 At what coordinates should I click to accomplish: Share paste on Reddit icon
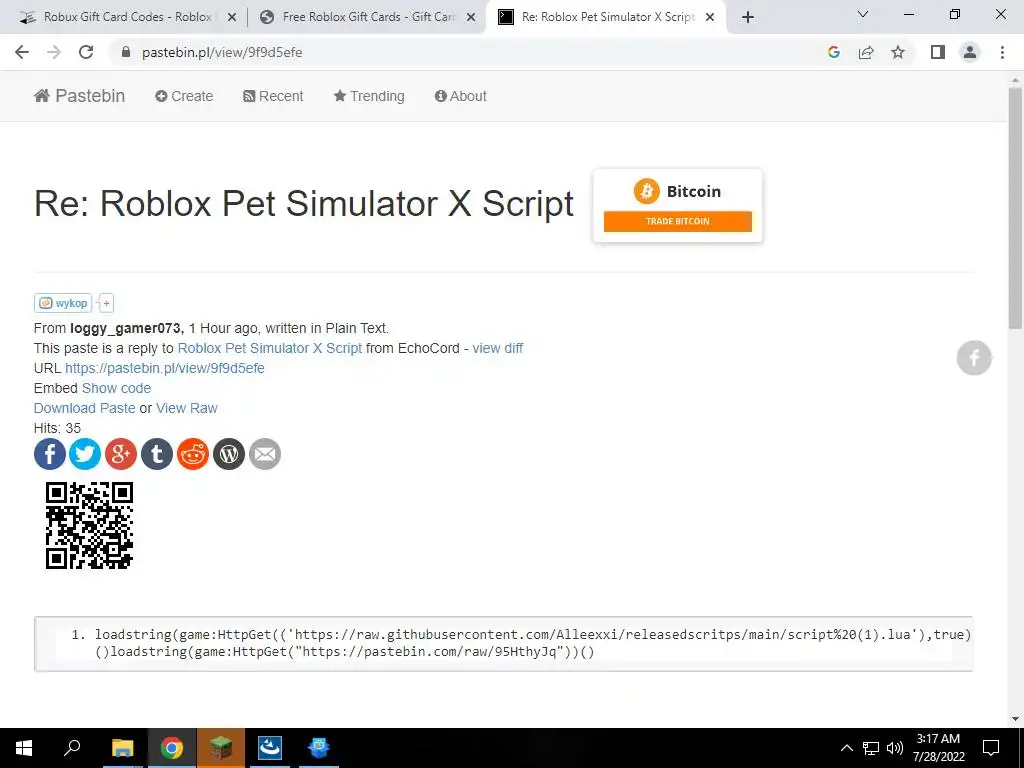pos(193,454)
